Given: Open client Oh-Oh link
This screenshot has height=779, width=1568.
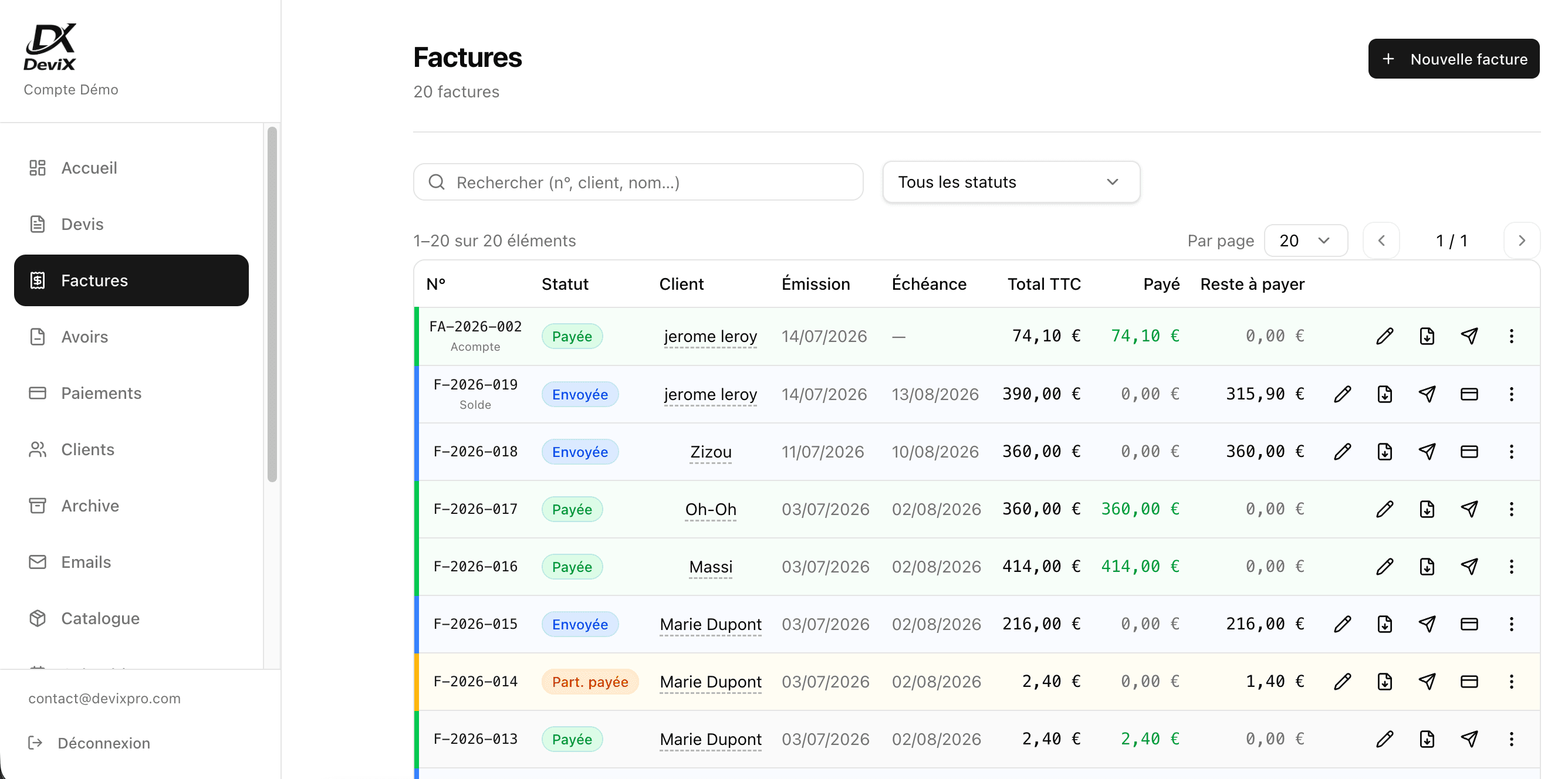Looking at the screenshot, I should 710,509.
